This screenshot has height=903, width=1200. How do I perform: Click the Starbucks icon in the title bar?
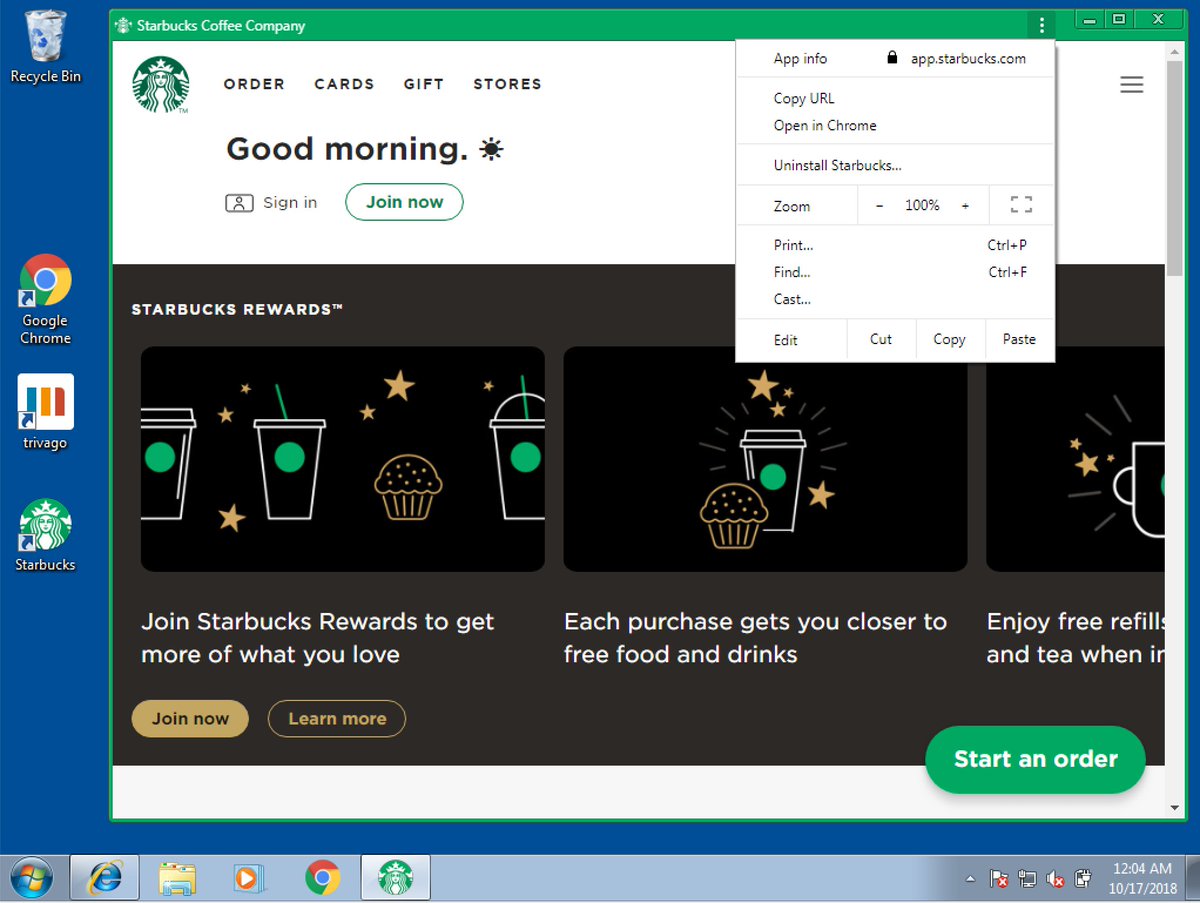pyautogui.click(x=123, y=25)
